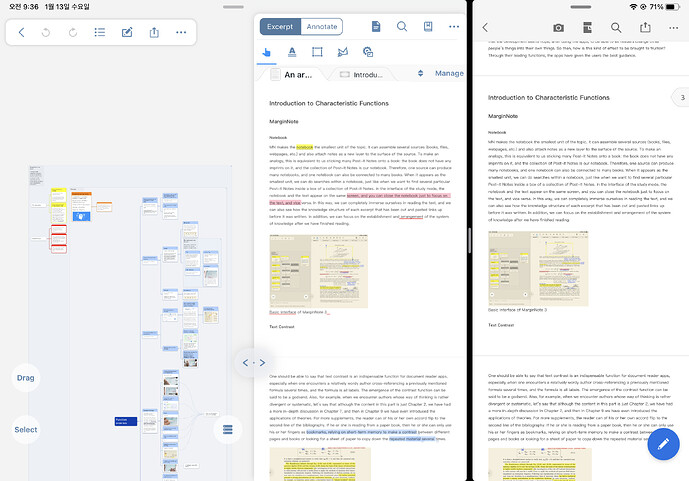Open the document page icon
The height and width of the screenshot is (481, 689).
(x=376, y=26)
